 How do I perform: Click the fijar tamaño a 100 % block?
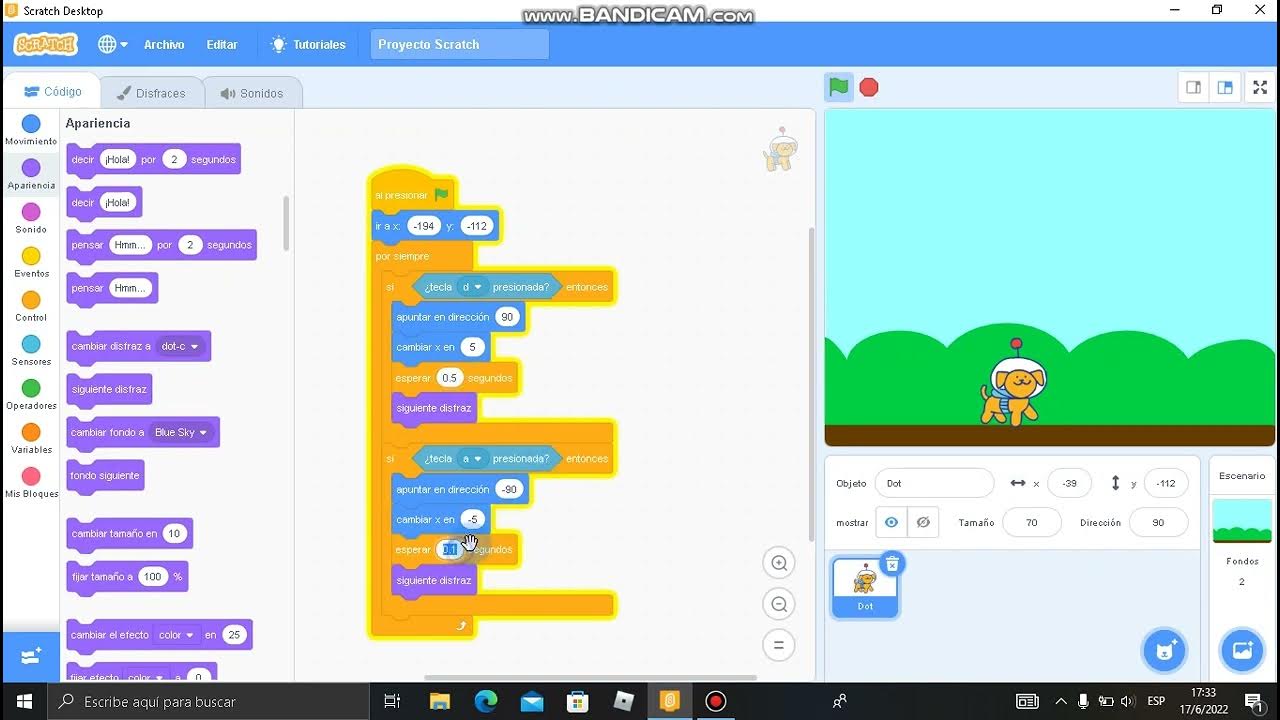coord(127,577)
